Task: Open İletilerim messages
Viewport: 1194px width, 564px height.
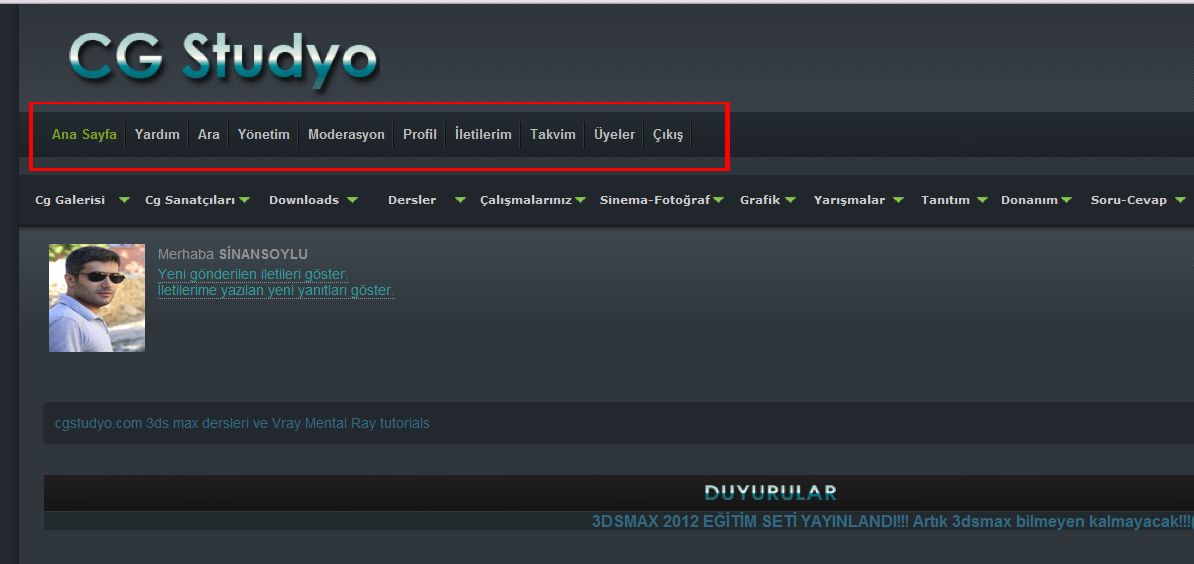Action: 483,135
